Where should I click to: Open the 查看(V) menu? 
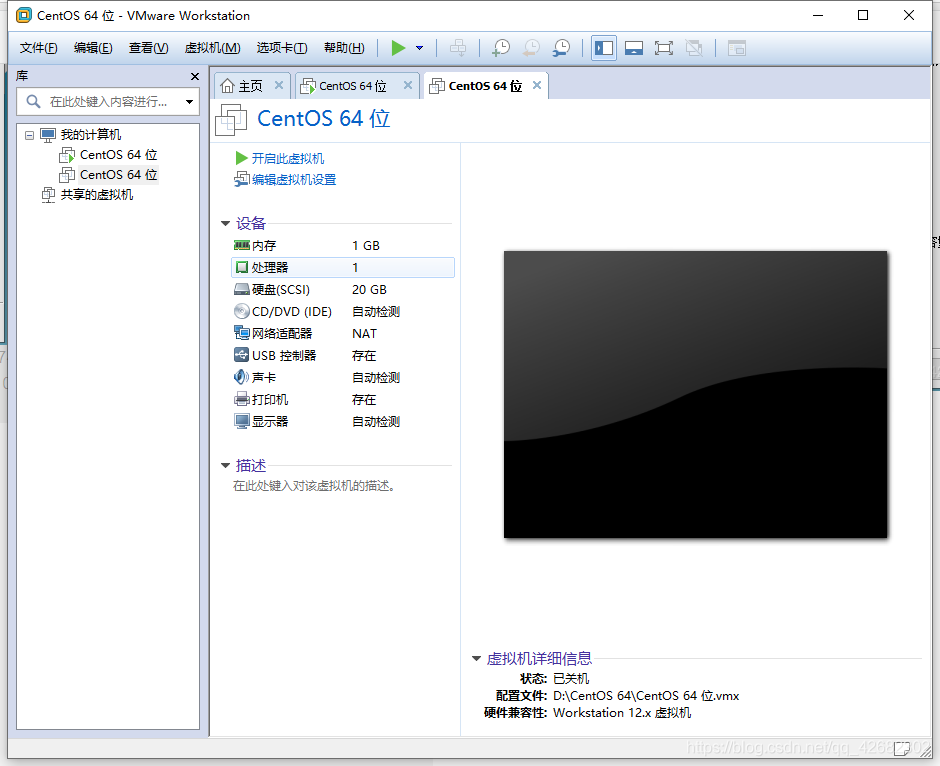(148, 48)
